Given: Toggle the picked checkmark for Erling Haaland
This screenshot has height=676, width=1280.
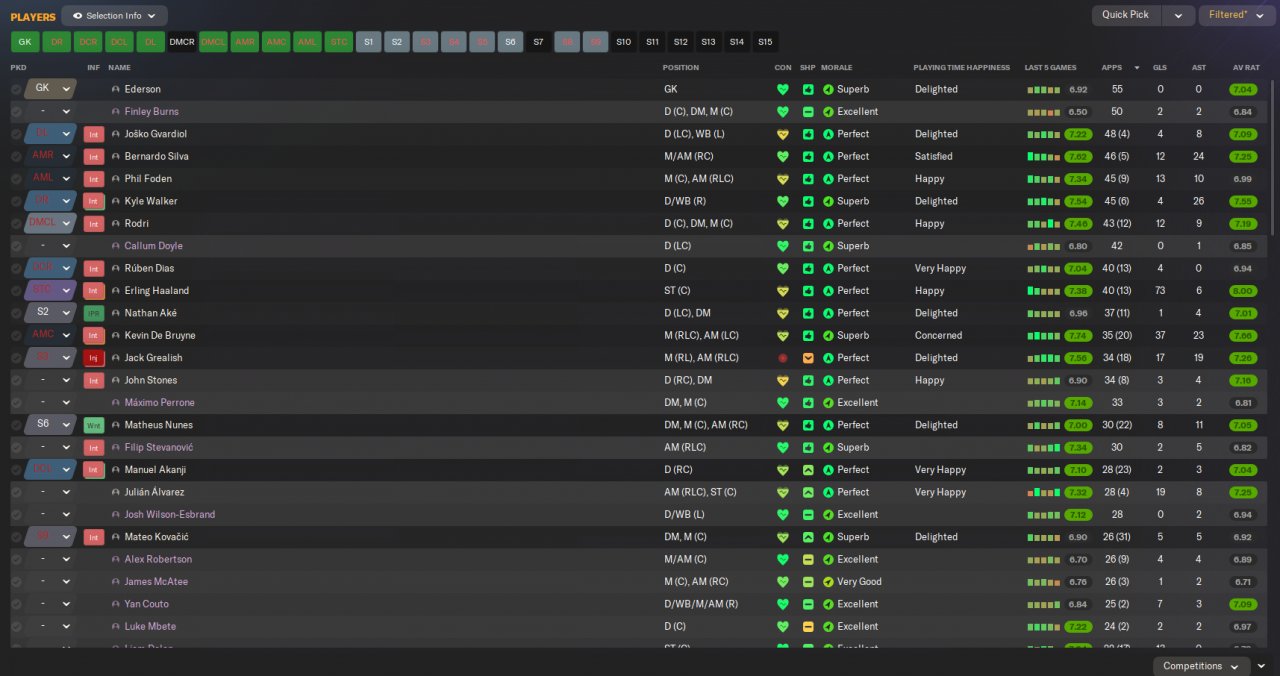Looking at the screenshot, I should [x=16, y=291].
